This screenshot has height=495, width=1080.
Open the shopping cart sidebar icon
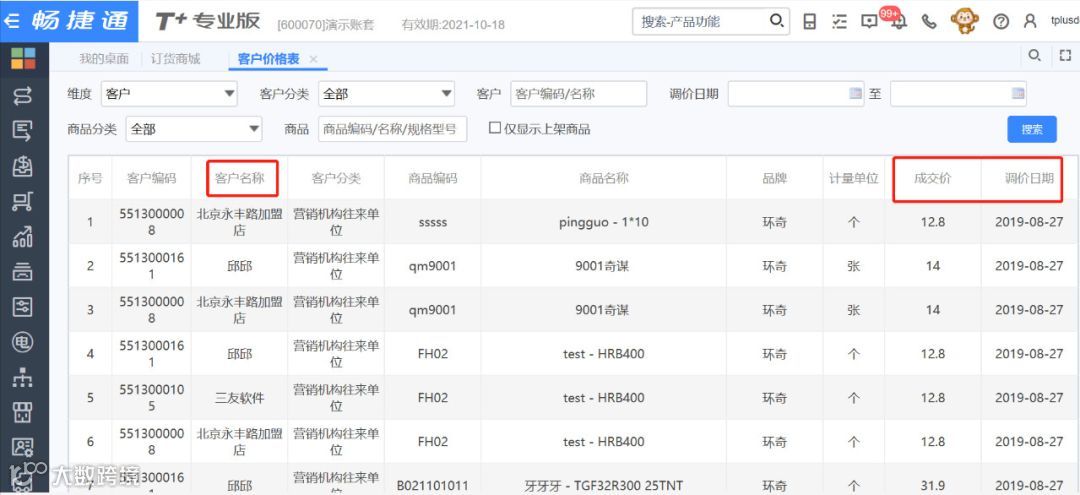tap(23, 202)
